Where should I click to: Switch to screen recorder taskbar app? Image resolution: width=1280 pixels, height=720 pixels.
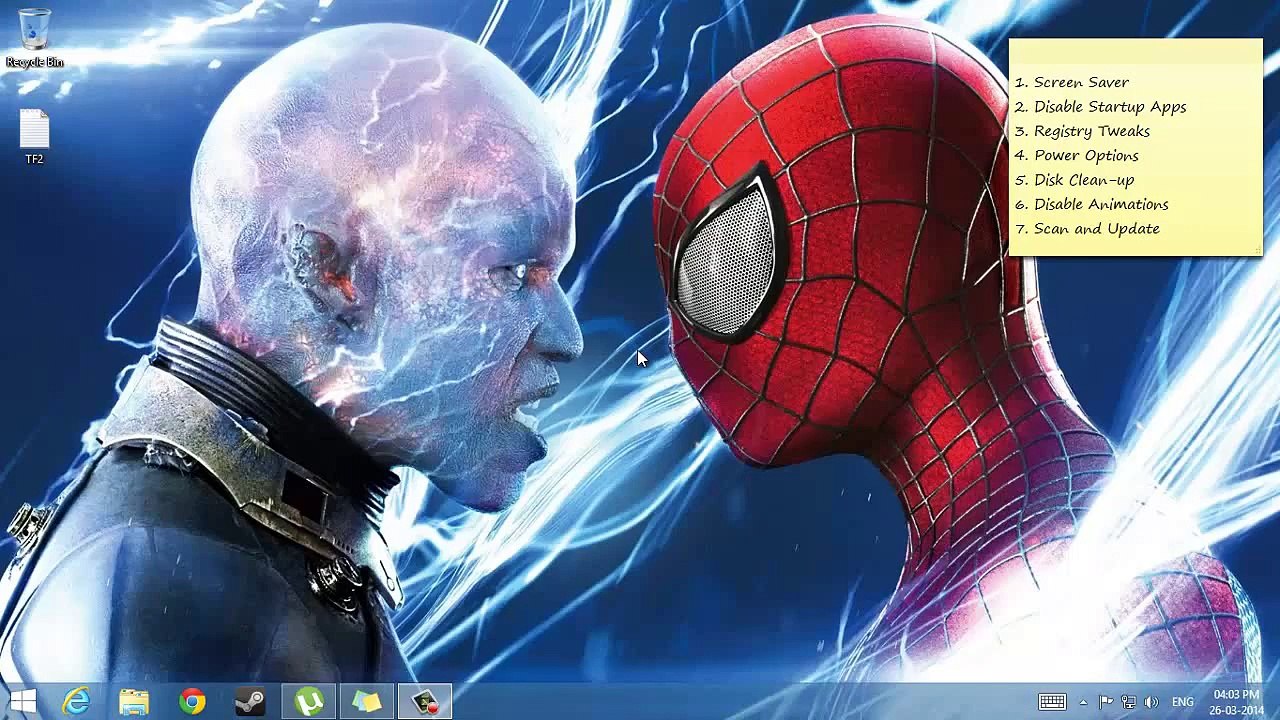pos(425,702)
